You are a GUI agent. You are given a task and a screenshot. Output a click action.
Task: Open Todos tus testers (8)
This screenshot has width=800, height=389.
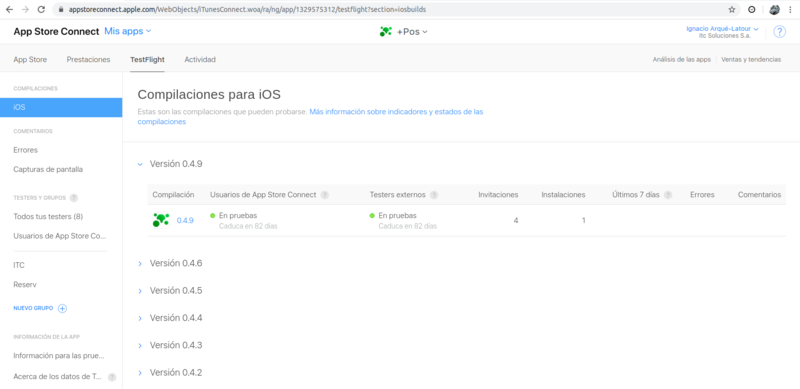[48, 216]
